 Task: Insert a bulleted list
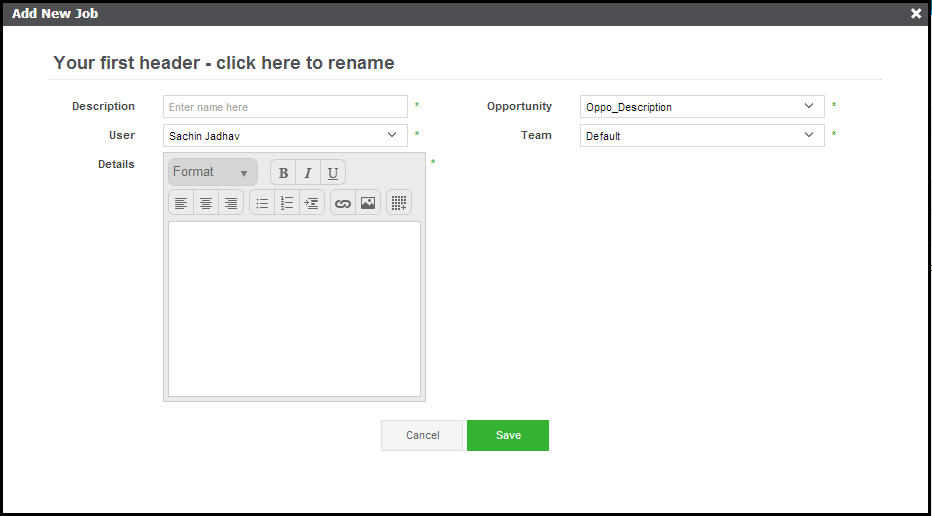click(x=262, y=203)
